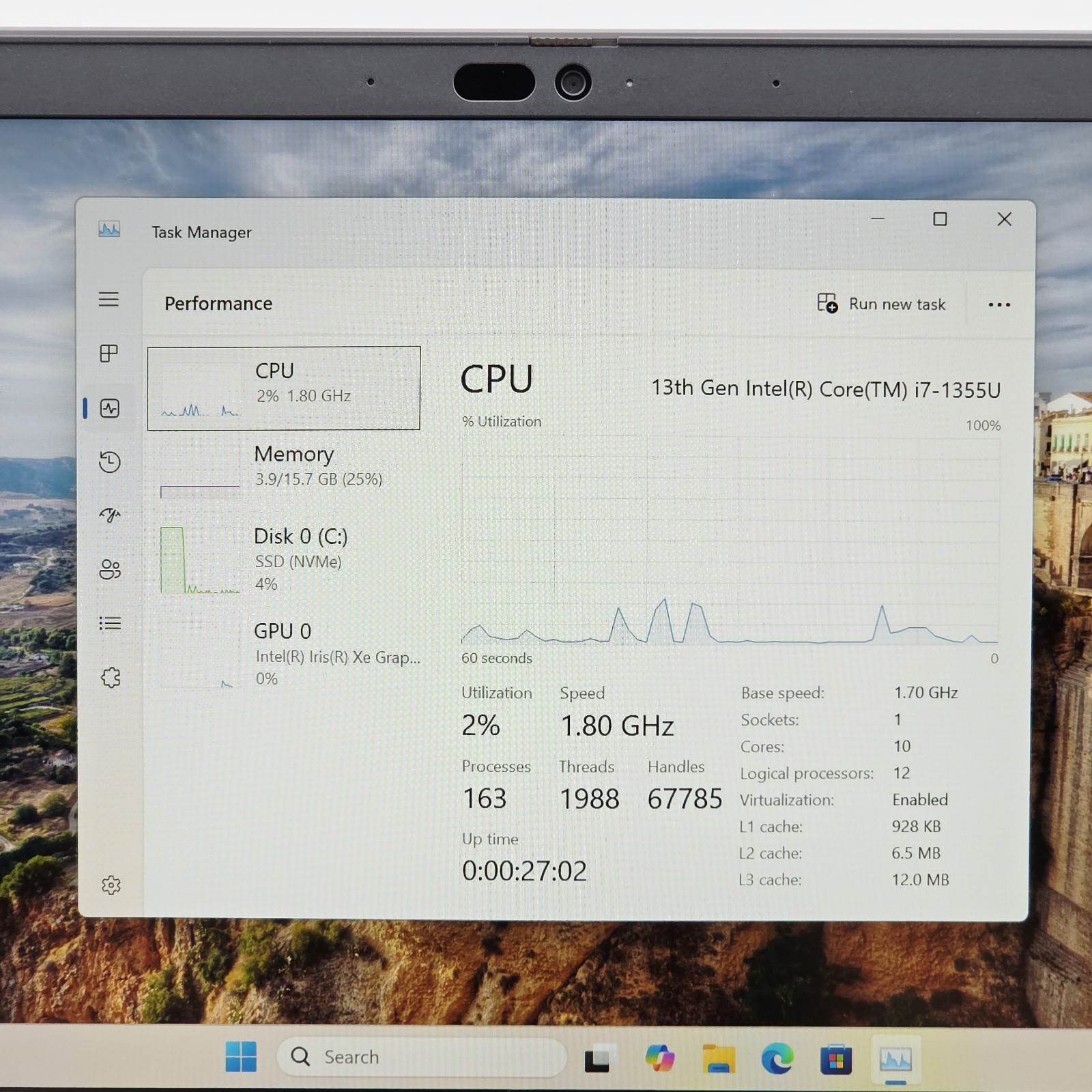Click the Logical processors value 12

tap(902, 773)
